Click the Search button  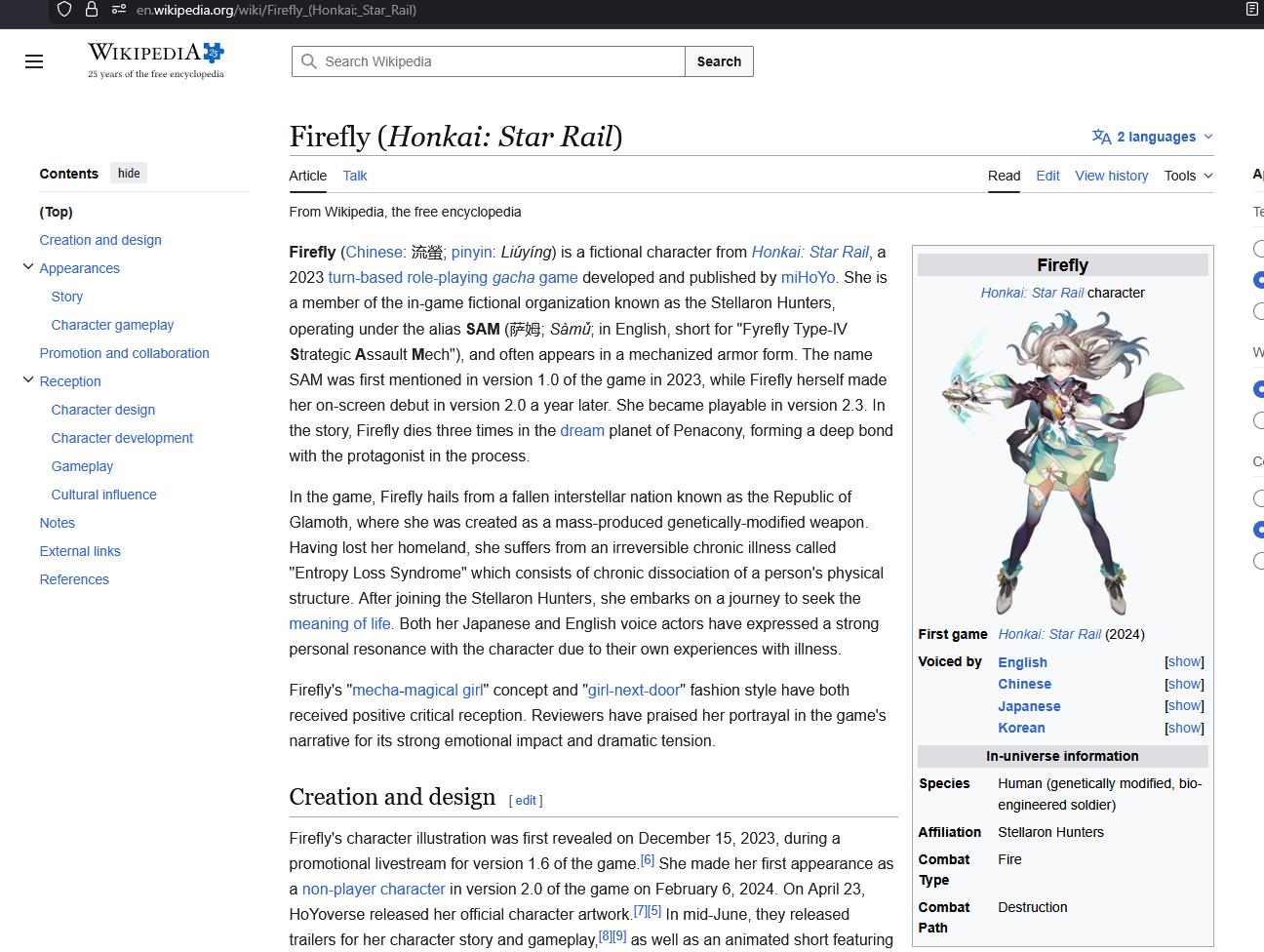719,61
